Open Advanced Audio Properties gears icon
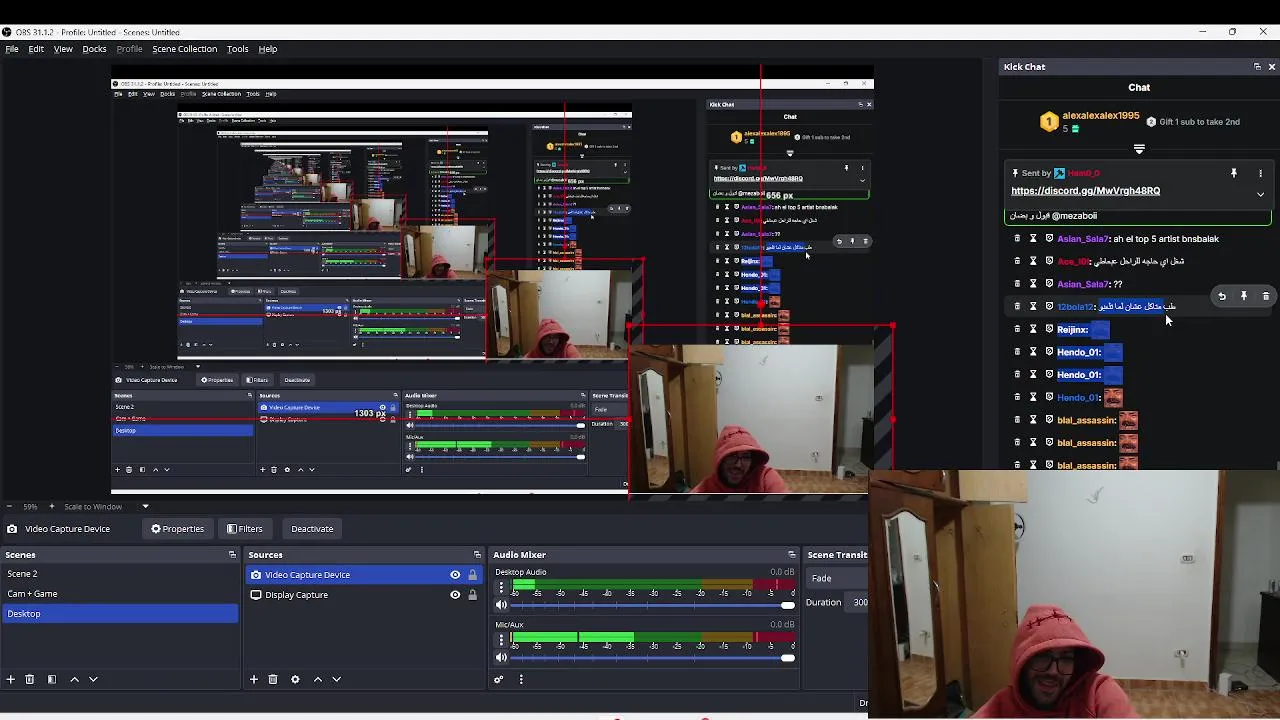Screen dimensions: 1280x720 [498, 679]
